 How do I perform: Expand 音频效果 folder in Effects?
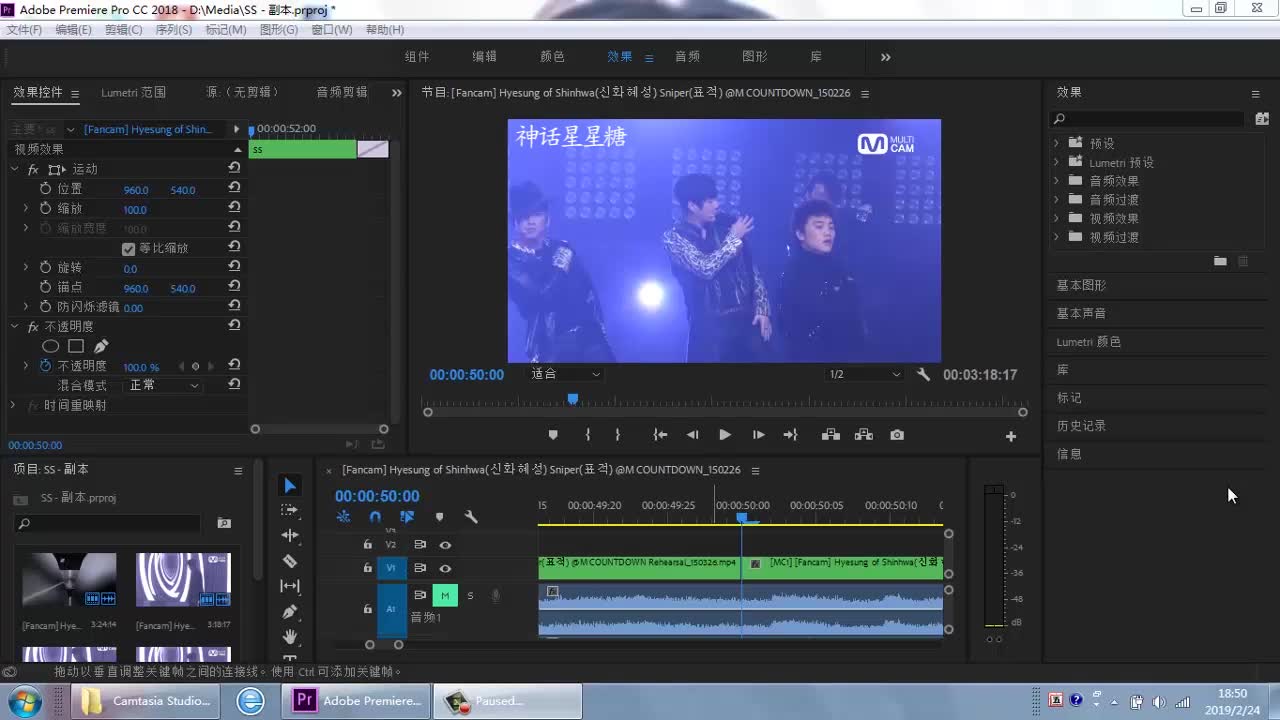click(1056, 181)
